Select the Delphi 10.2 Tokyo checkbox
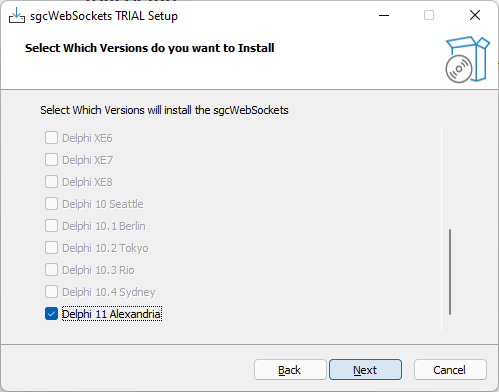 point(51,248)
